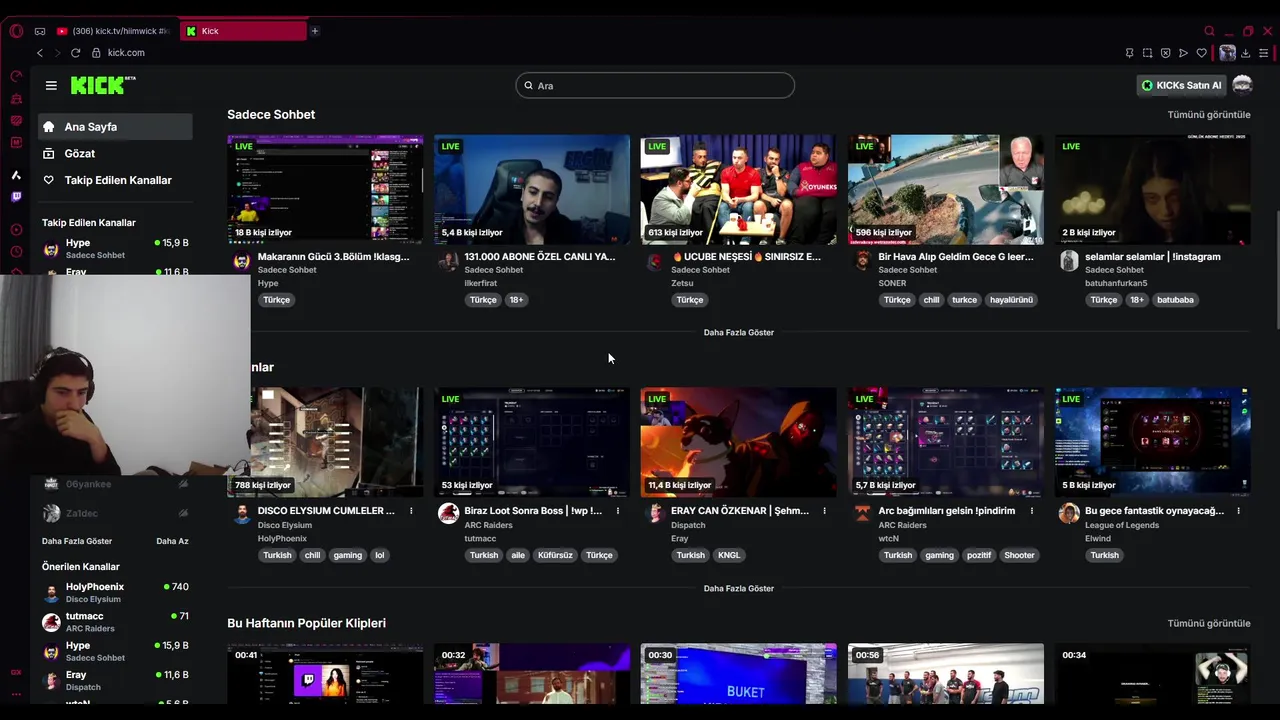The image size is (1280, 720).
Task: Expand Daha Fazla Göster under second stream row
Action: (738, 588)
